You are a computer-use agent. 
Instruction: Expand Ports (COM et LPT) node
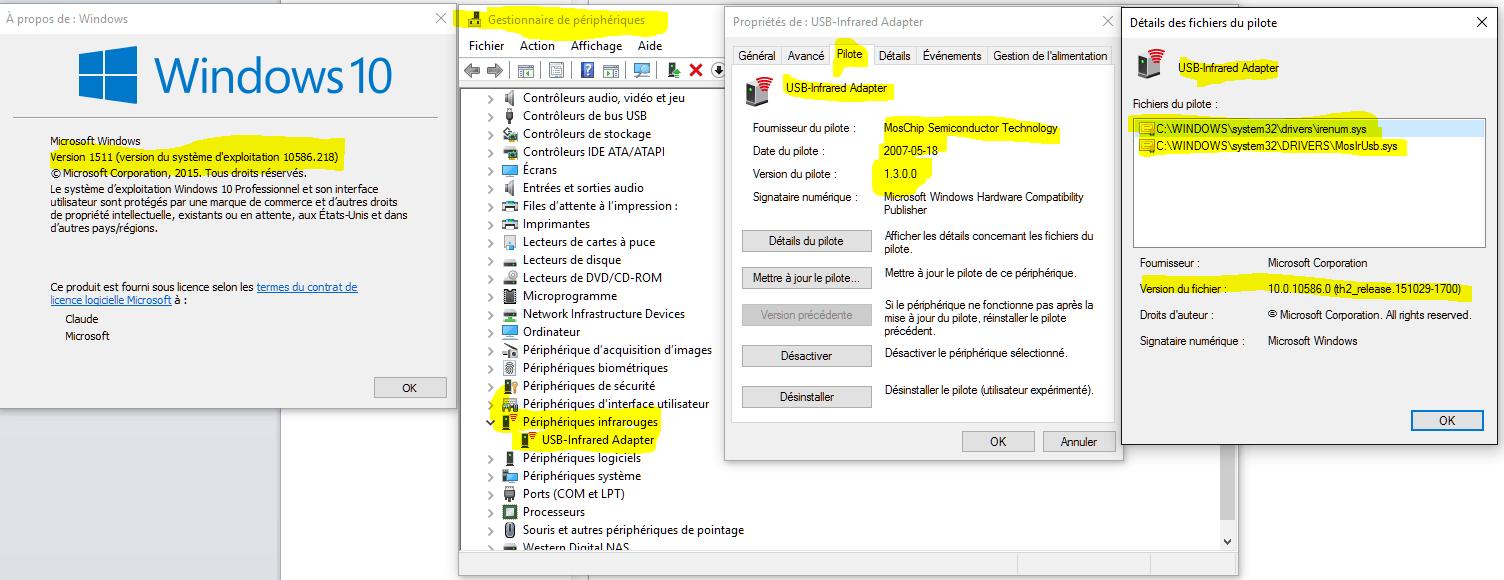(x=490, y=494)
